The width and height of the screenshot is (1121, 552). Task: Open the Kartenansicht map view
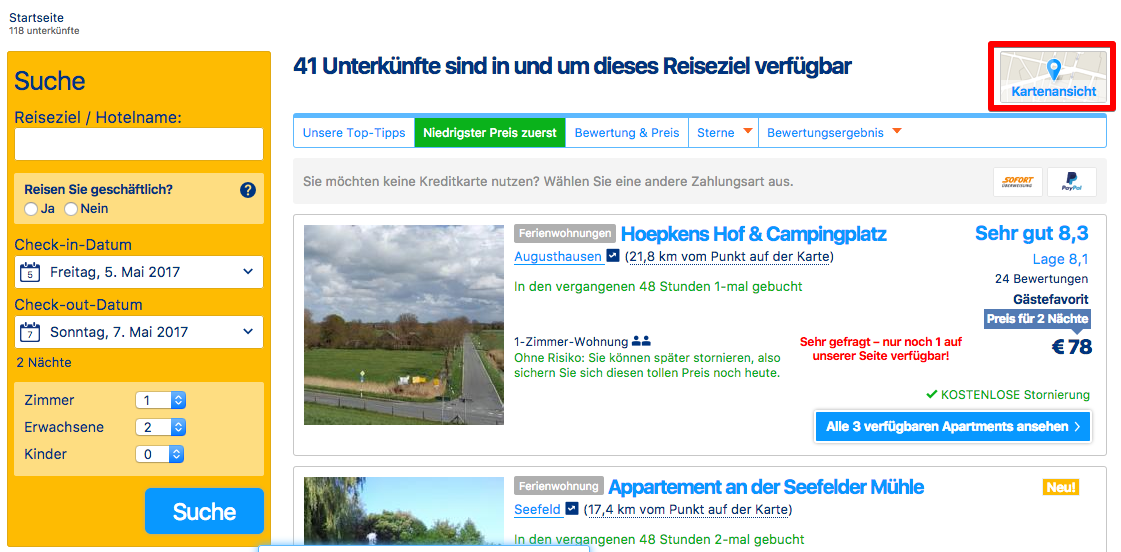[x=1052, y=76]
